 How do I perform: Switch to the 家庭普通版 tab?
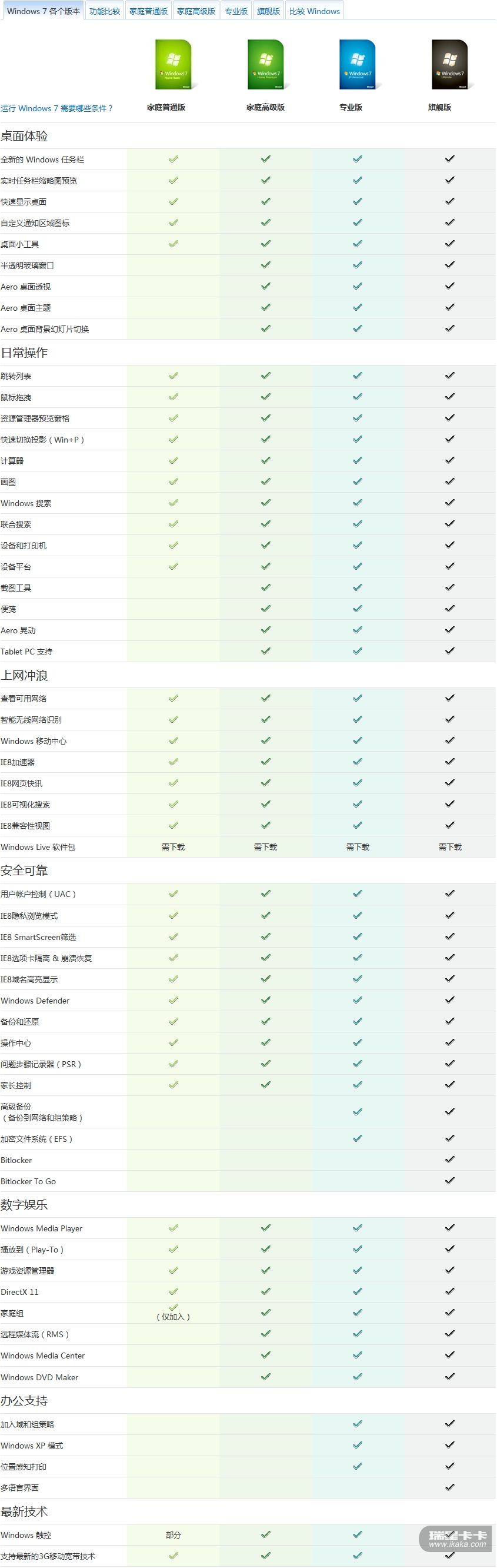(x=148, y=11)
